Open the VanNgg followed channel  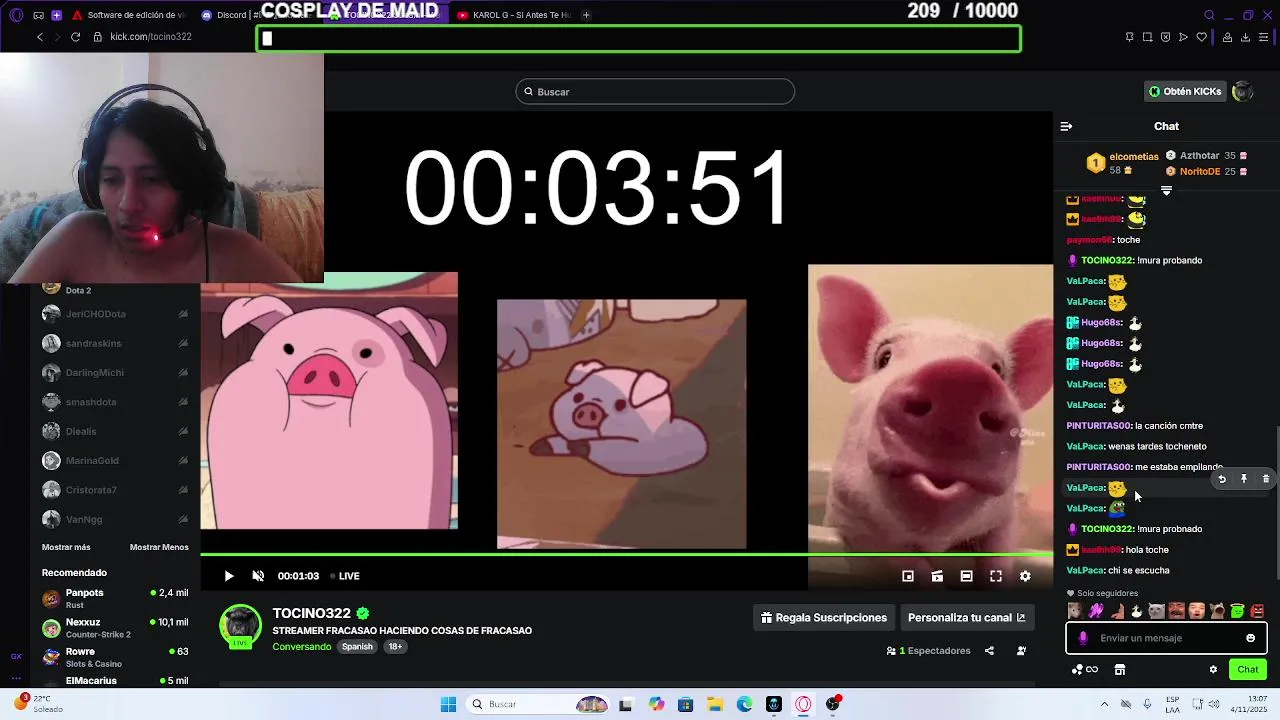(x=115, y=519)
